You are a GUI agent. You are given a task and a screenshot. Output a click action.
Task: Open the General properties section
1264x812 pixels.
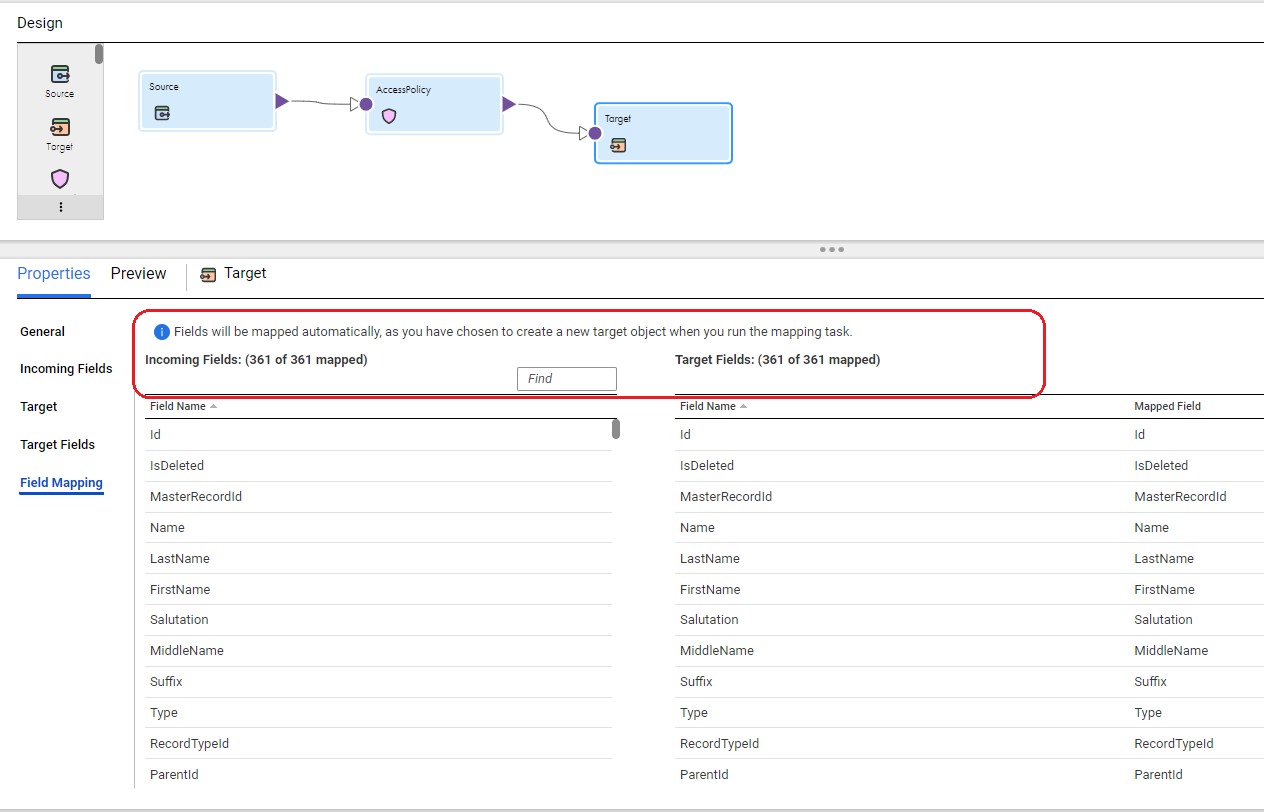coord(42,332)
